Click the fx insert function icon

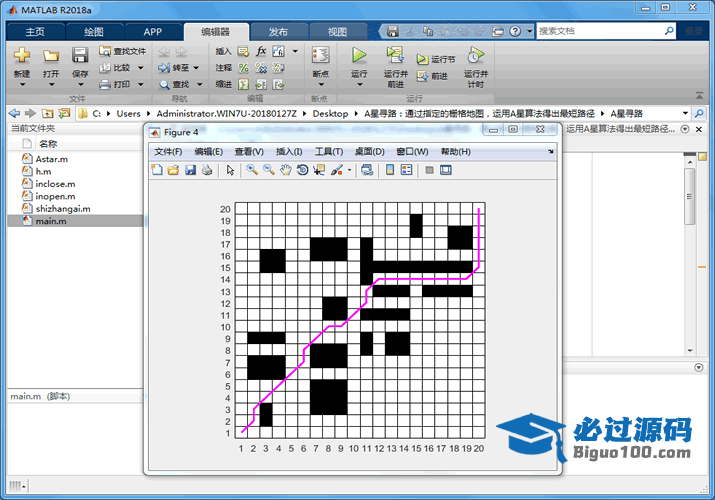tap(261, 51)
